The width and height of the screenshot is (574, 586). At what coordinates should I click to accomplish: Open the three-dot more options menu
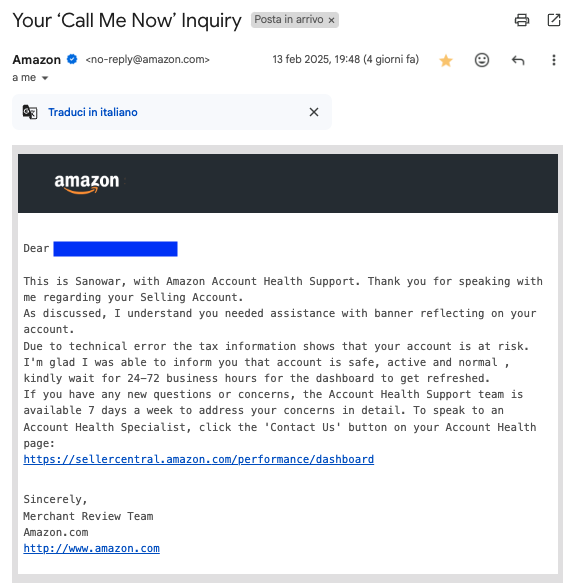(x=553, y=60)
